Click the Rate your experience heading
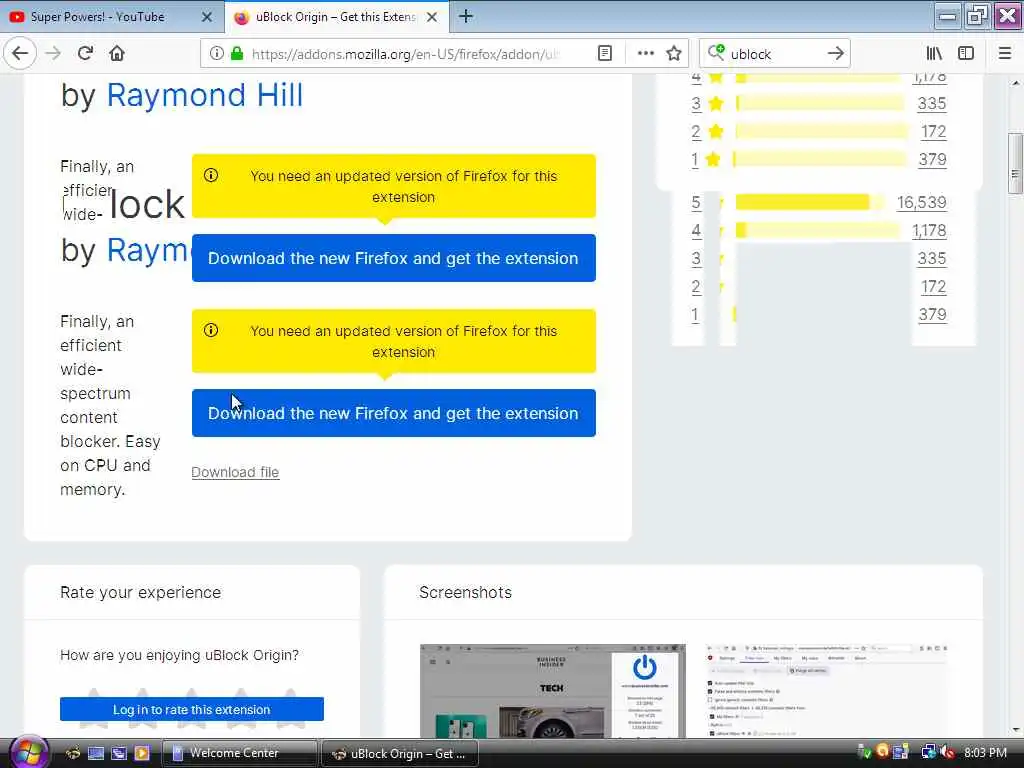Image resolution: width=1024 pixels, height=768 pixels. click(140, 592)
